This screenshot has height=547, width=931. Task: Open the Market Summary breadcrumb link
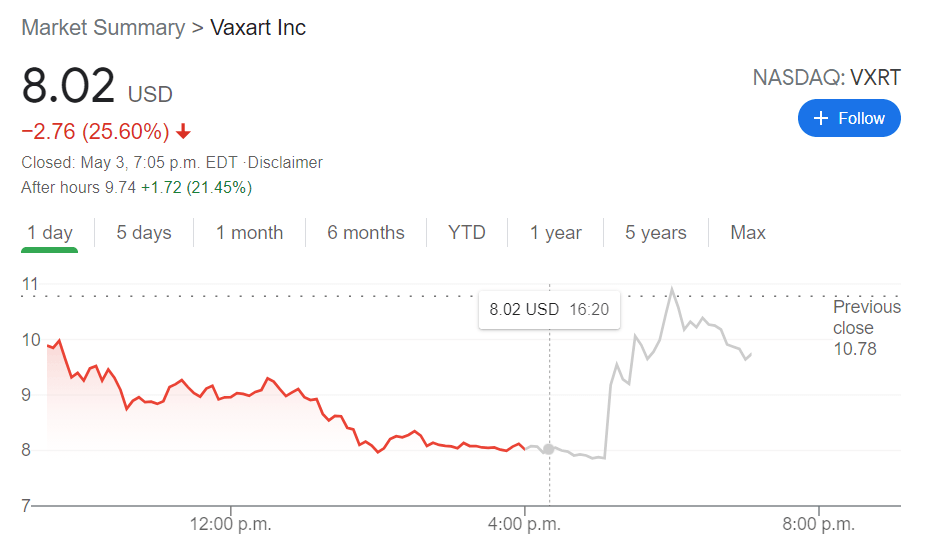103,27
